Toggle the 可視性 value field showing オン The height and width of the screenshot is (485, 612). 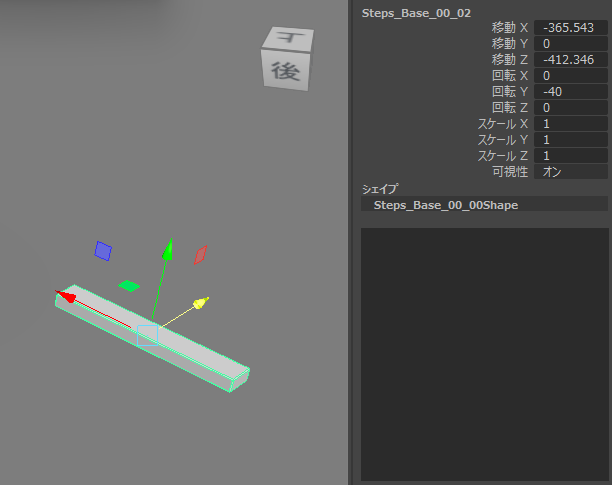(x=570, y=172)
